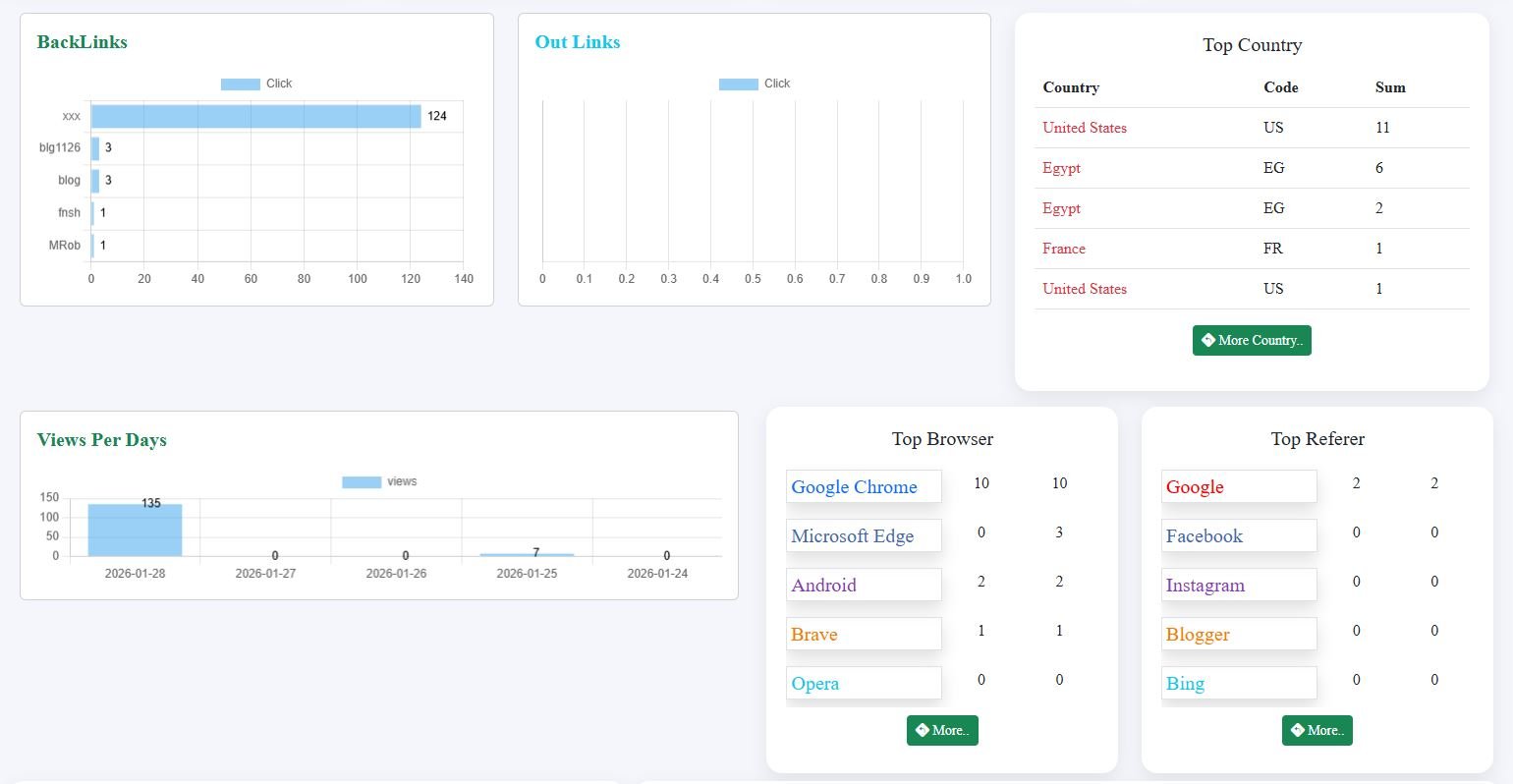
Task: Click the FR code cell
Action: (x=1273, y=249)
